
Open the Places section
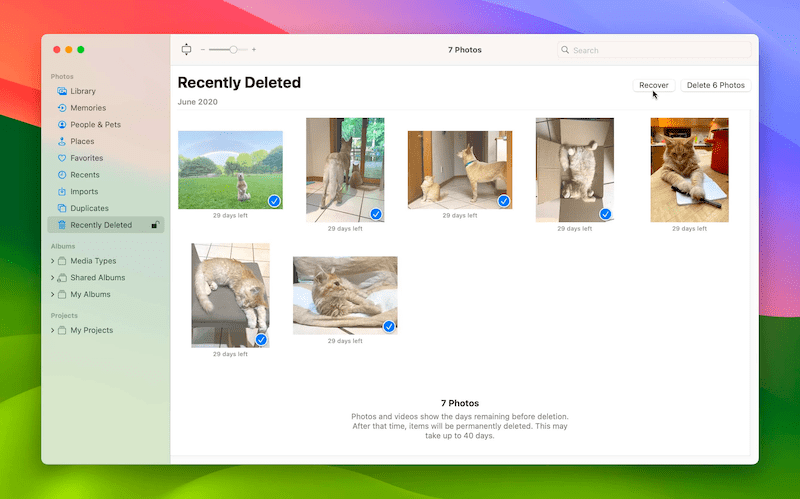[106, 141]
